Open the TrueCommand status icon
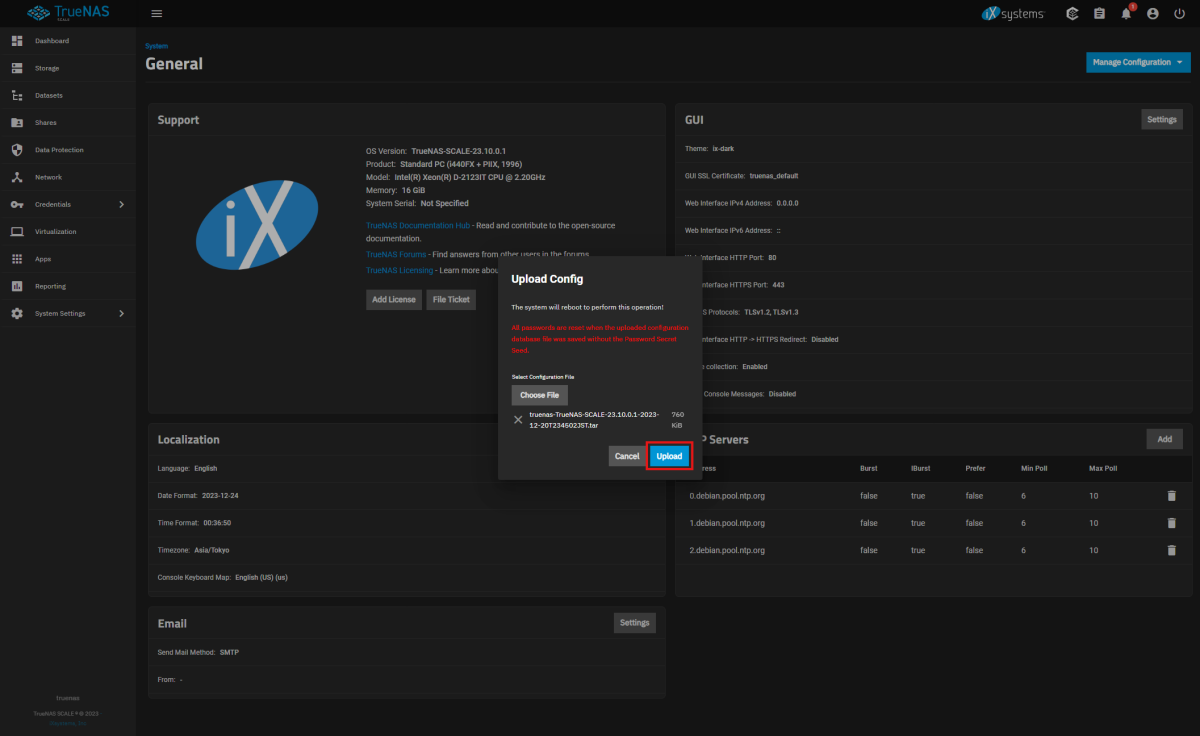 [x=1073, y=14]
